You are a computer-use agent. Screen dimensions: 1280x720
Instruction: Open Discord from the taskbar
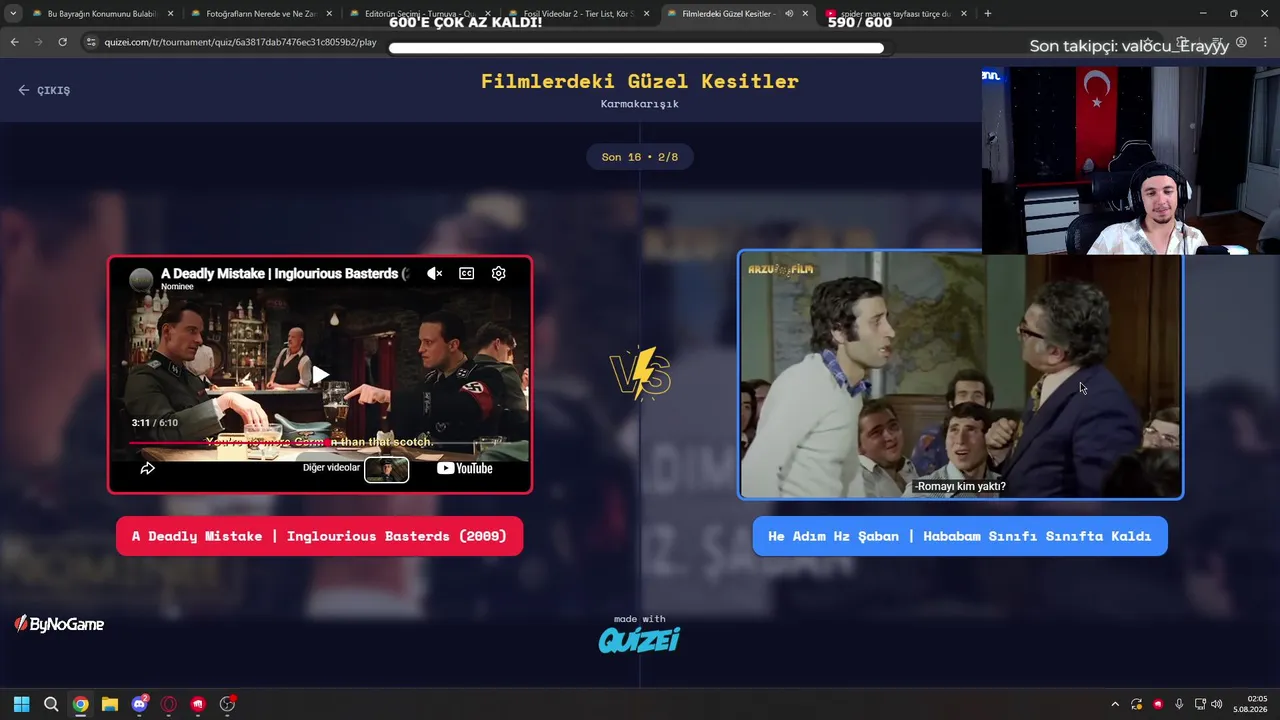(140, 704)
